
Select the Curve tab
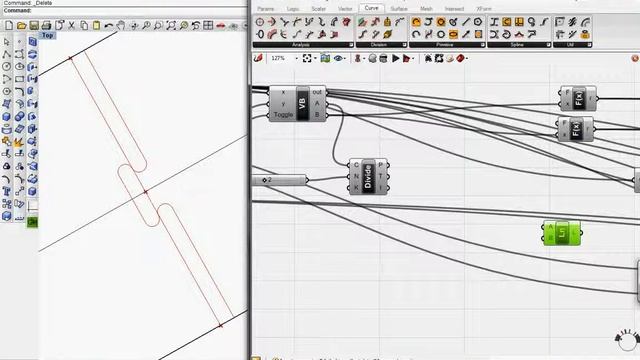371,8
